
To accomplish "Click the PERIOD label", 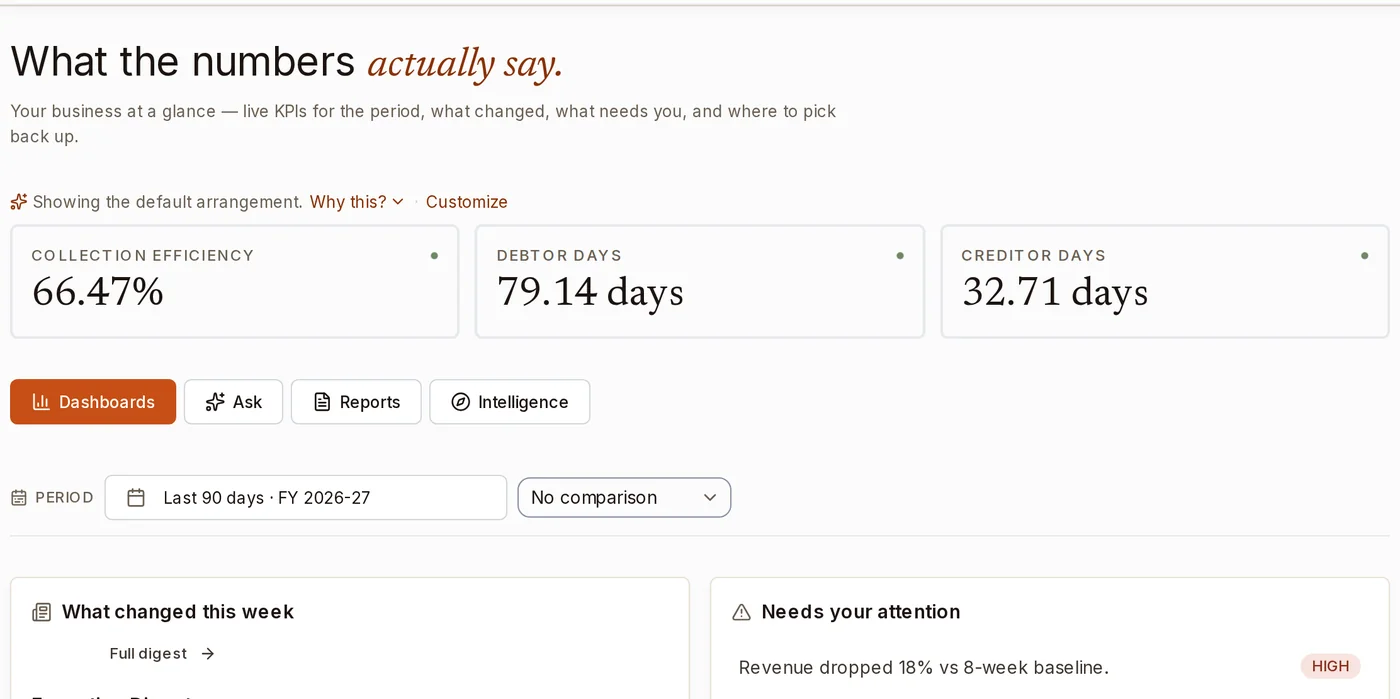I will coord(64,497).
